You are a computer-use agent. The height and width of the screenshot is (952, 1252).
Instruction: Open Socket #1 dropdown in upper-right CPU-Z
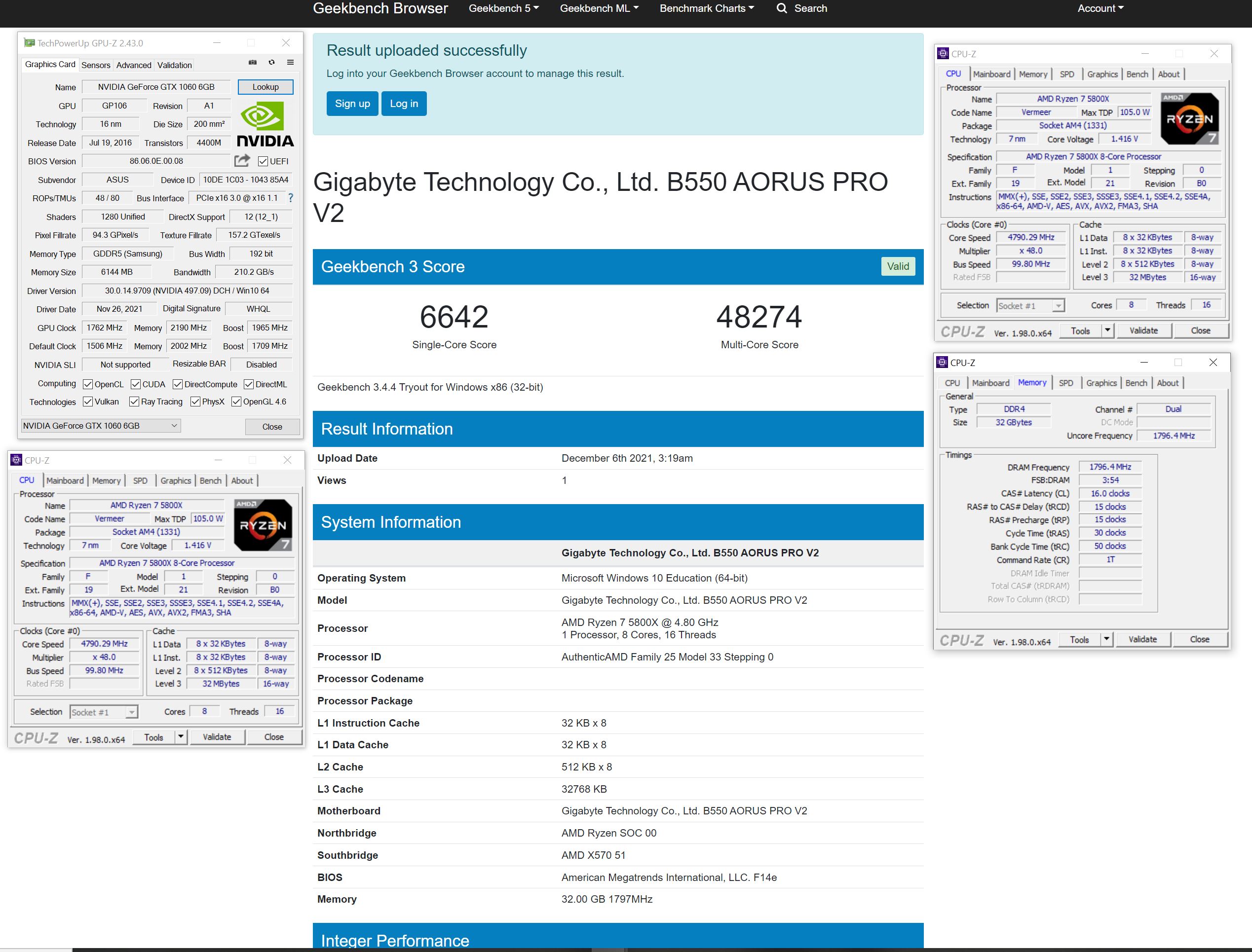click(x=1030, y=305)
